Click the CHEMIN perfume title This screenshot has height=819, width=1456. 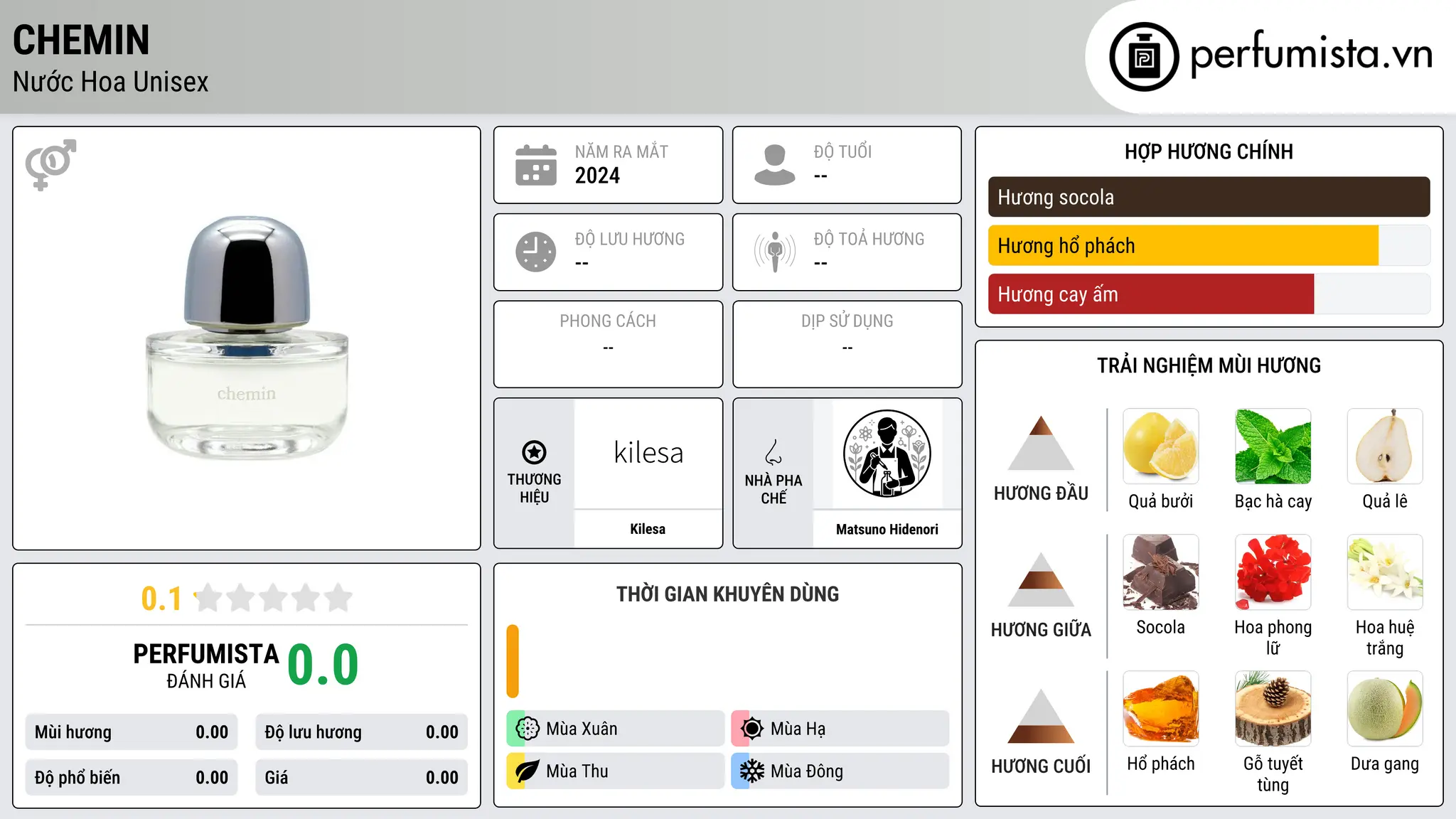point(81,40)
